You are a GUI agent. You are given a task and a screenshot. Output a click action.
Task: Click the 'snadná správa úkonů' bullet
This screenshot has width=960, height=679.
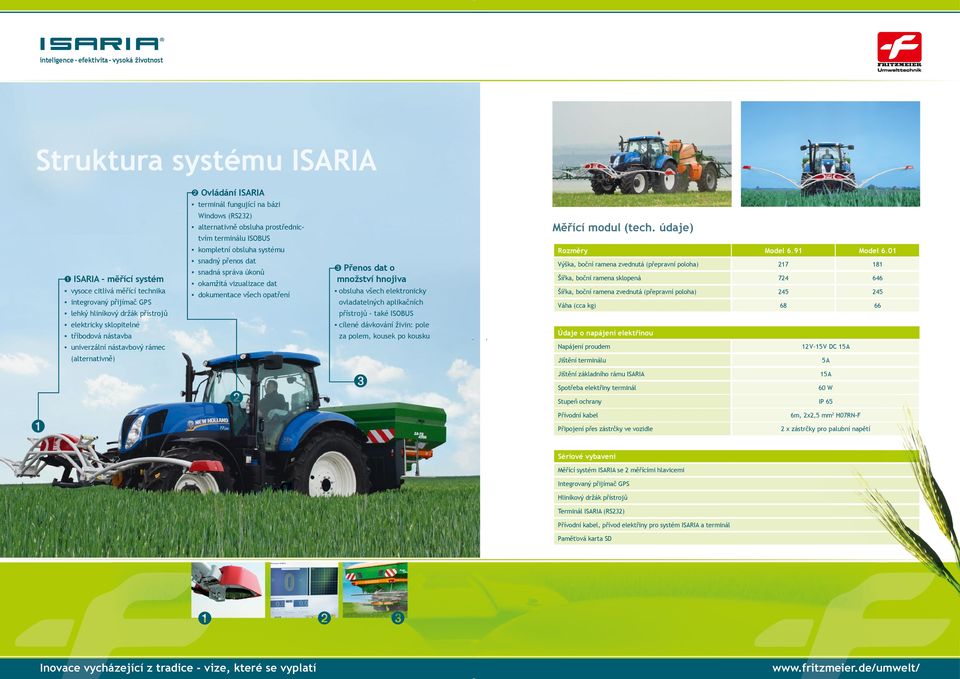click(231, 272)
